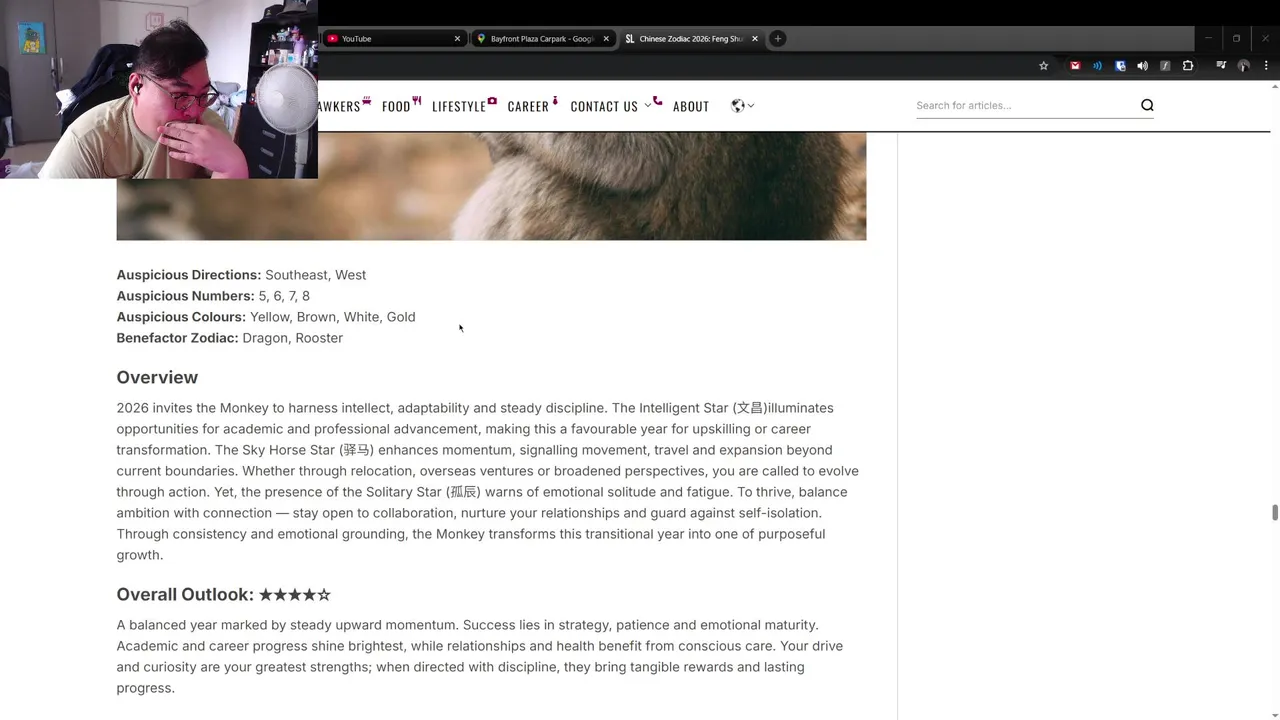Image resolution: width=1280 pixels, height=720 pixels.
Task: Open the Contact Us menu item
Action: tap(604, 106)
